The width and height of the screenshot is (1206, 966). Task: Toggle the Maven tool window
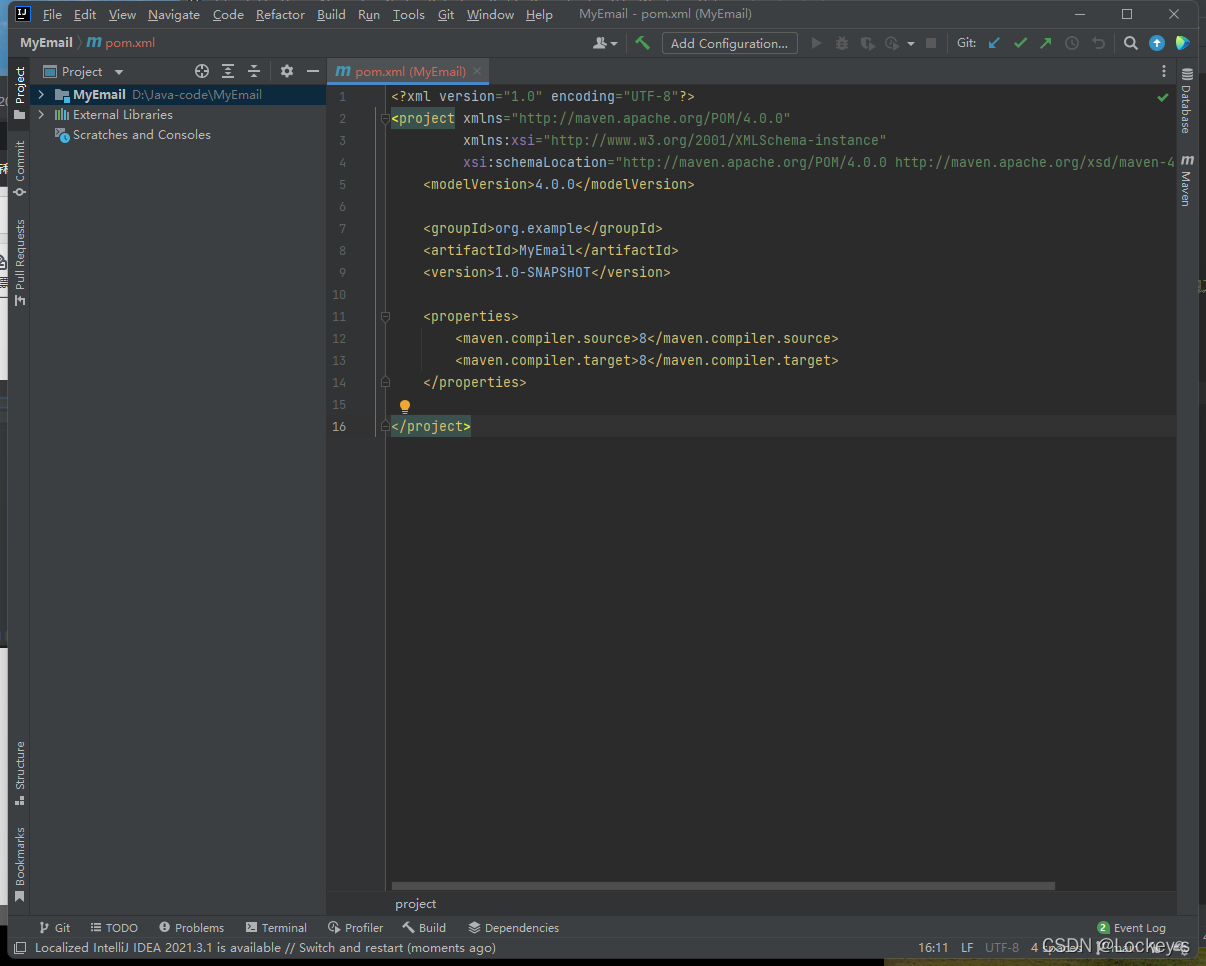[x=1186, y=180]
